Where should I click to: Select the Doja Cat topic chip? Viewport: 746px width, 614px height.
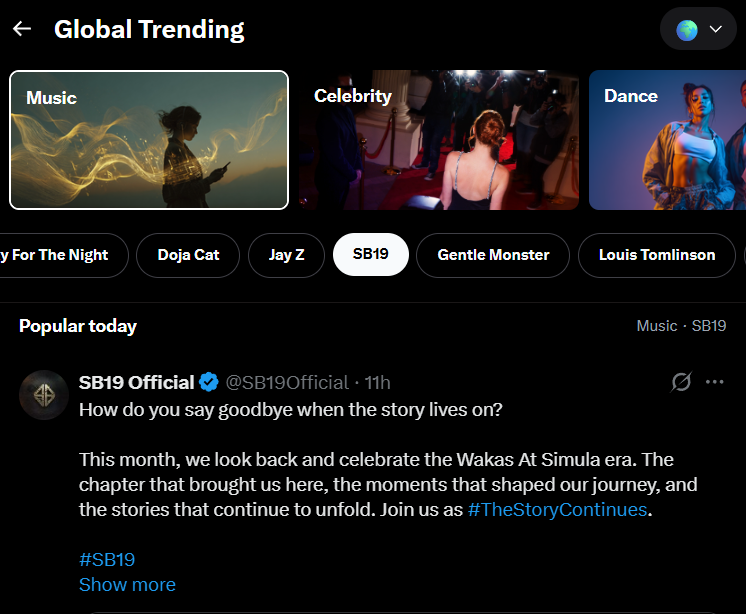click(188, 255)
